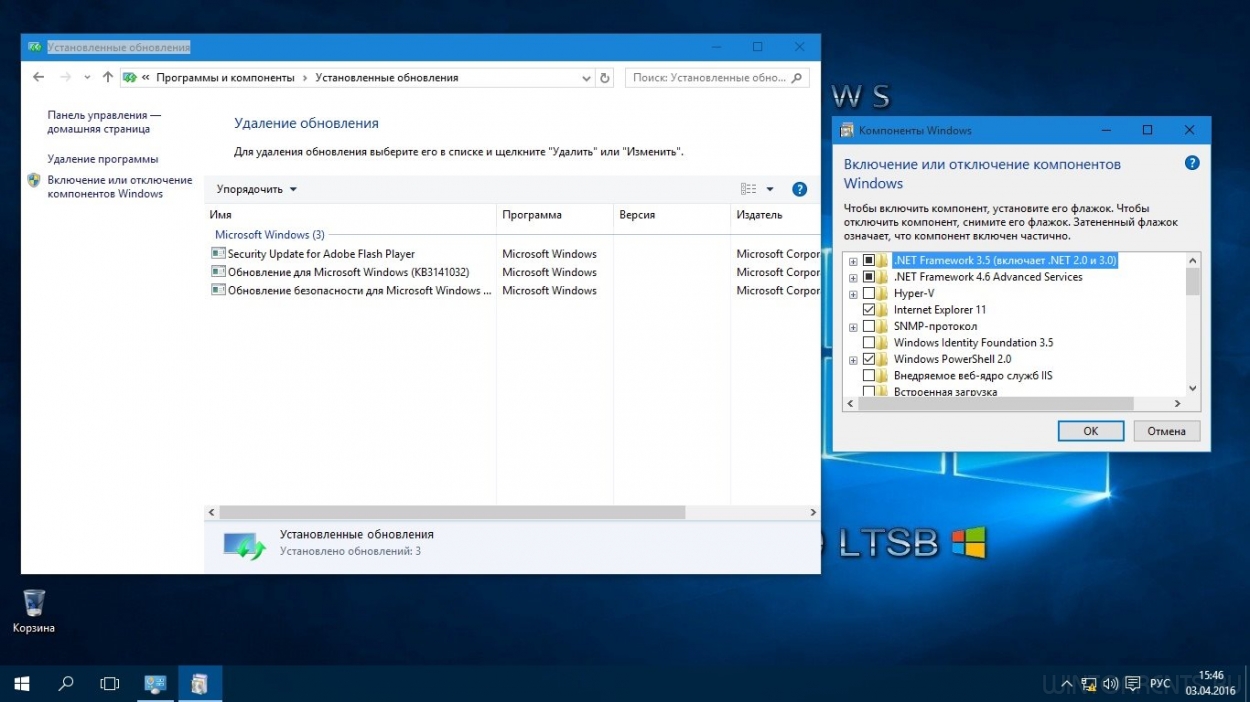
Task: Enable the Внедряемое веб-ядро служб IIS checkbox
Action: [869, 376]
